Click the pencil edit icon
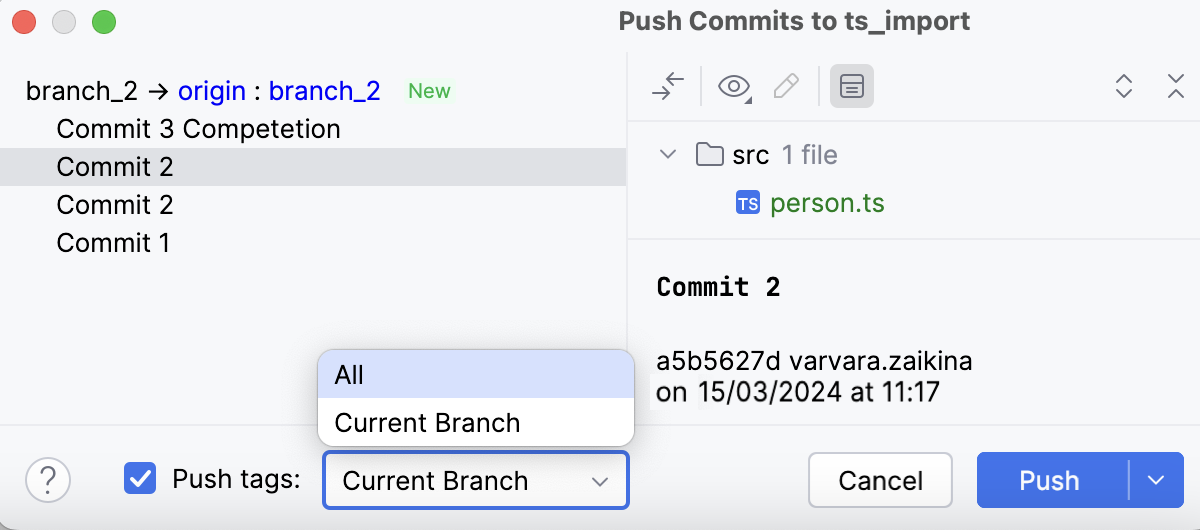This screenshot has height=530, width=1200. point(787,87)
